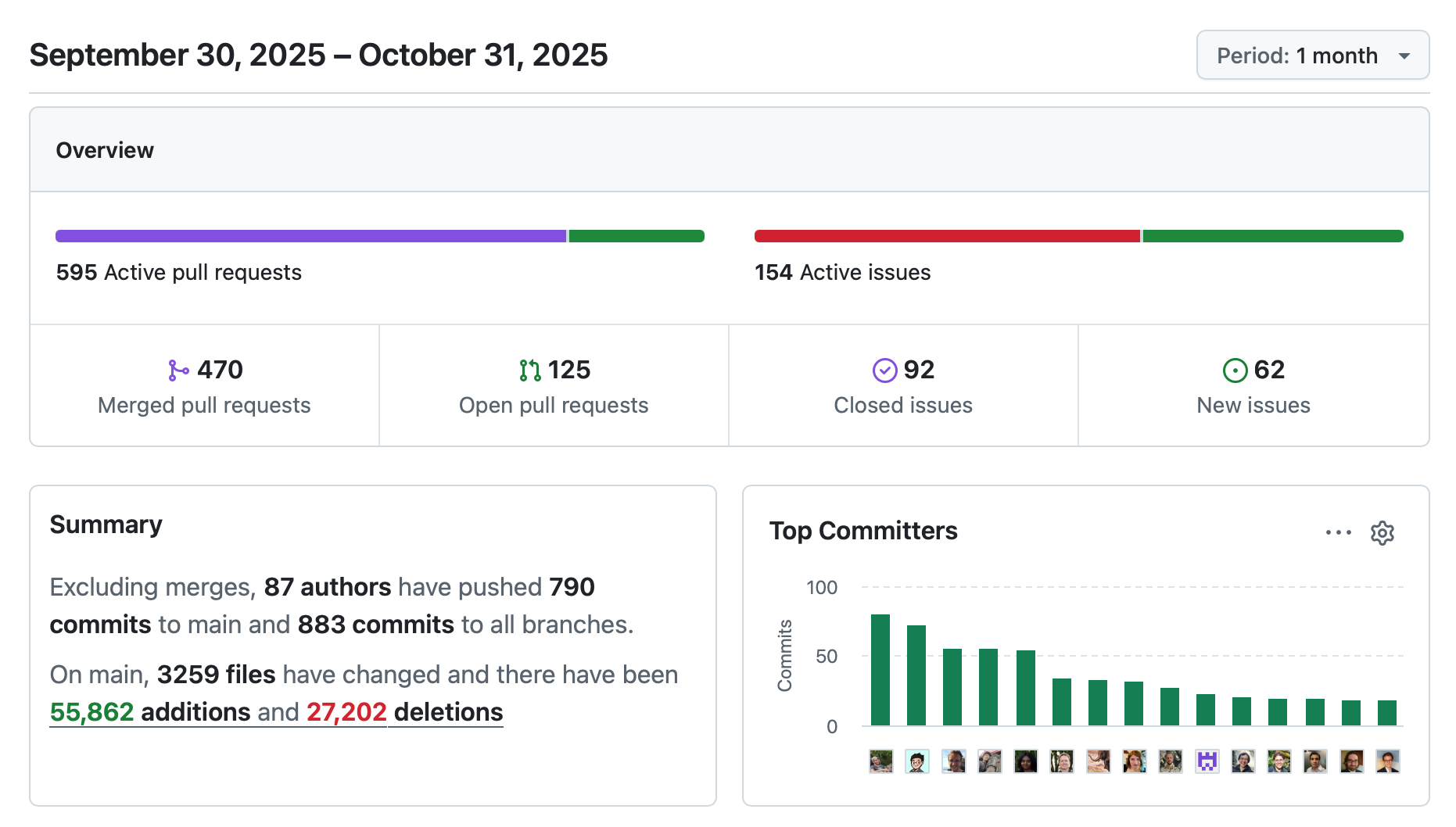Click the merged pull requests branch icon

click(178, 371)
